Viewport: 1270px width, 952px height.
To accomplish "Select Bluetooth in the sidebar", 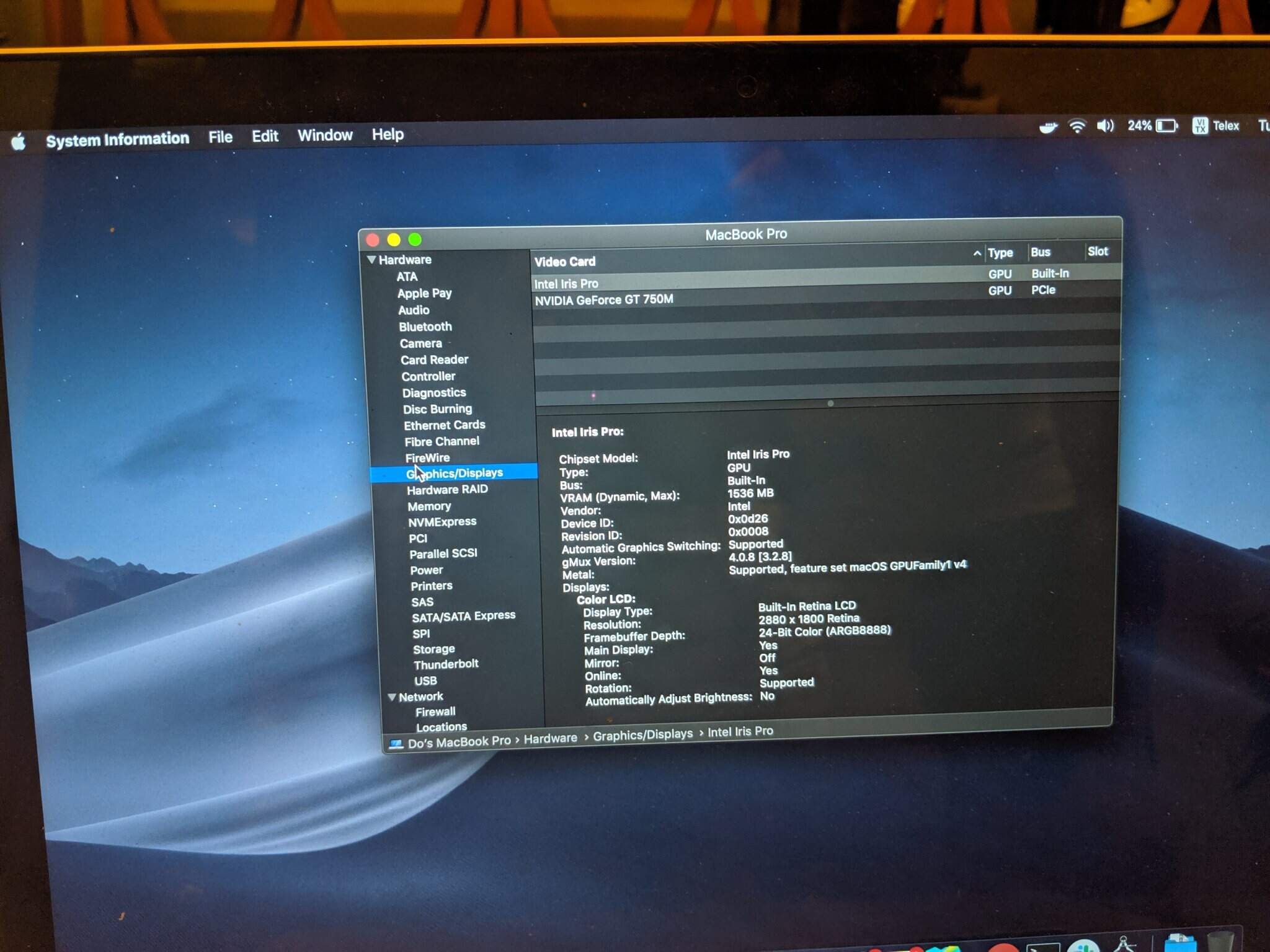I will [x=425, y=327].
